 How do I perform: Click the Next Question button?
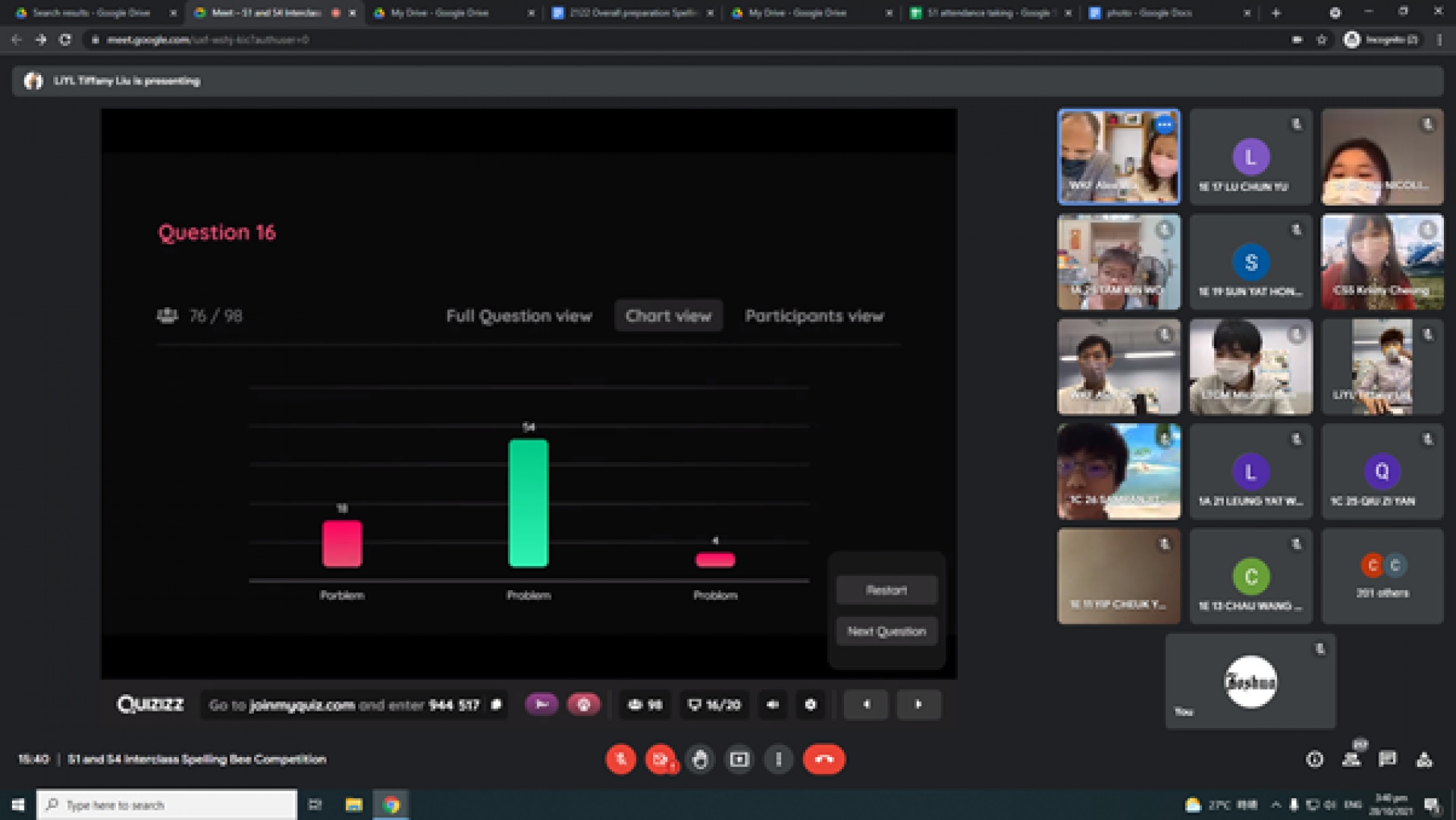coord(886,631)
